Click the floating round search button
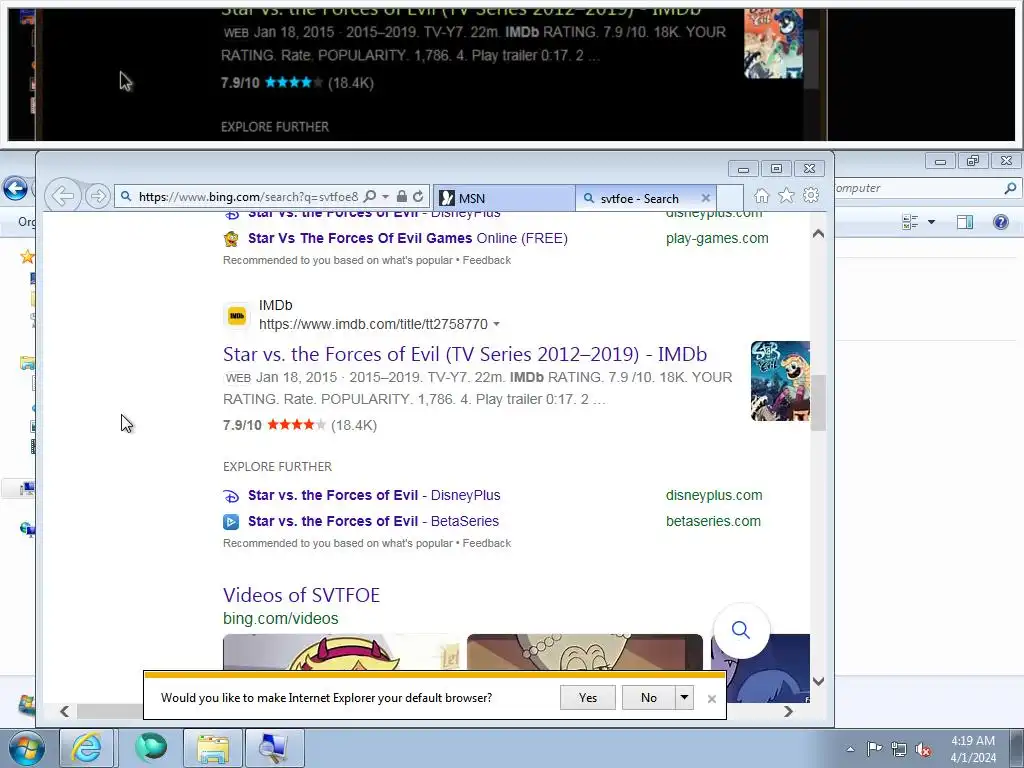The height and width of the screenshot is (768, 1024). [x=741, y=630]
